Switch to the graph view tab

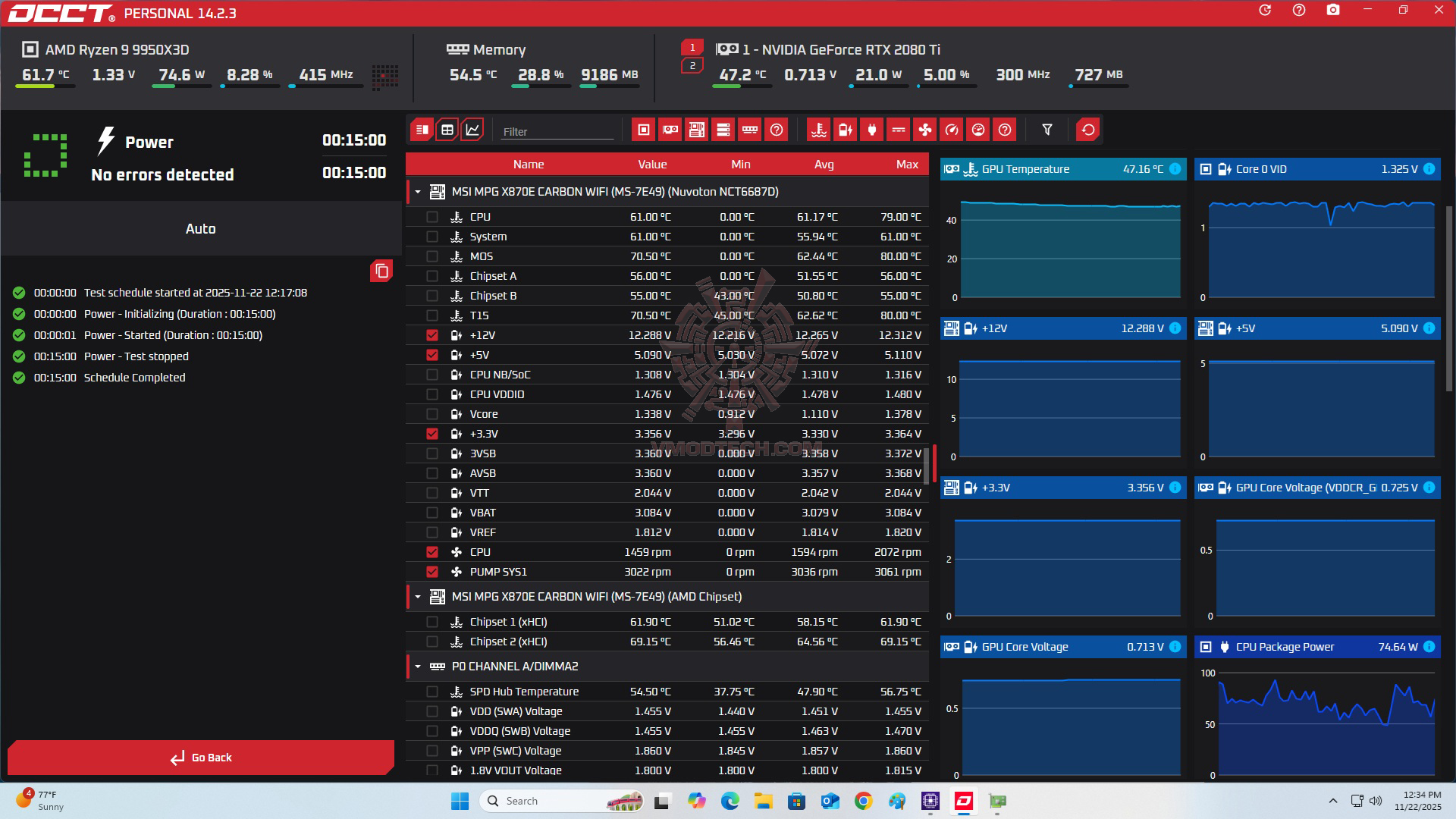click(x=472, y=130)
